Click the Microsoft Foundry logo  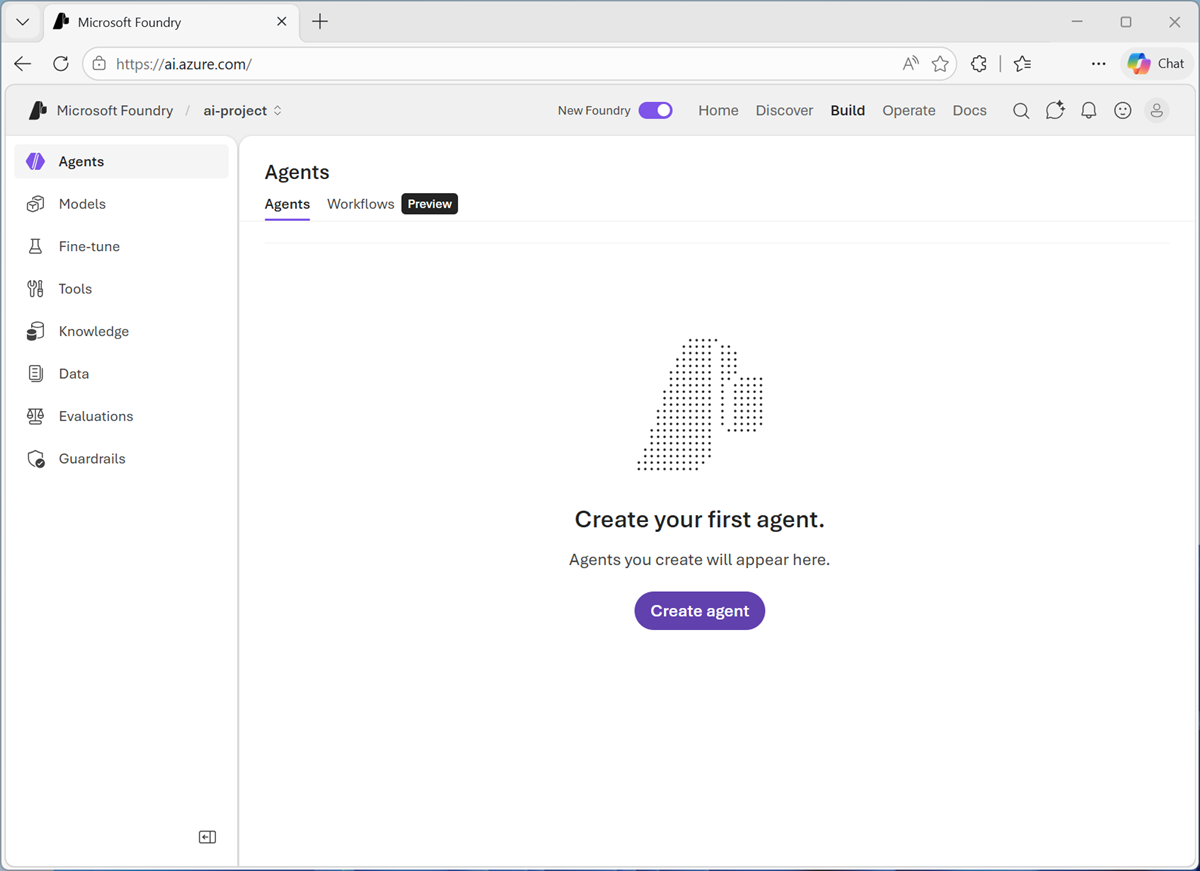[38, 110]
